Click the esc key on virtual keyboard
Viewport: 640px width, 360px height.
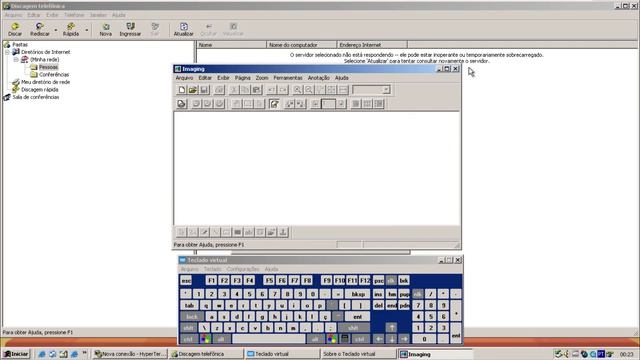click(186, 280)
